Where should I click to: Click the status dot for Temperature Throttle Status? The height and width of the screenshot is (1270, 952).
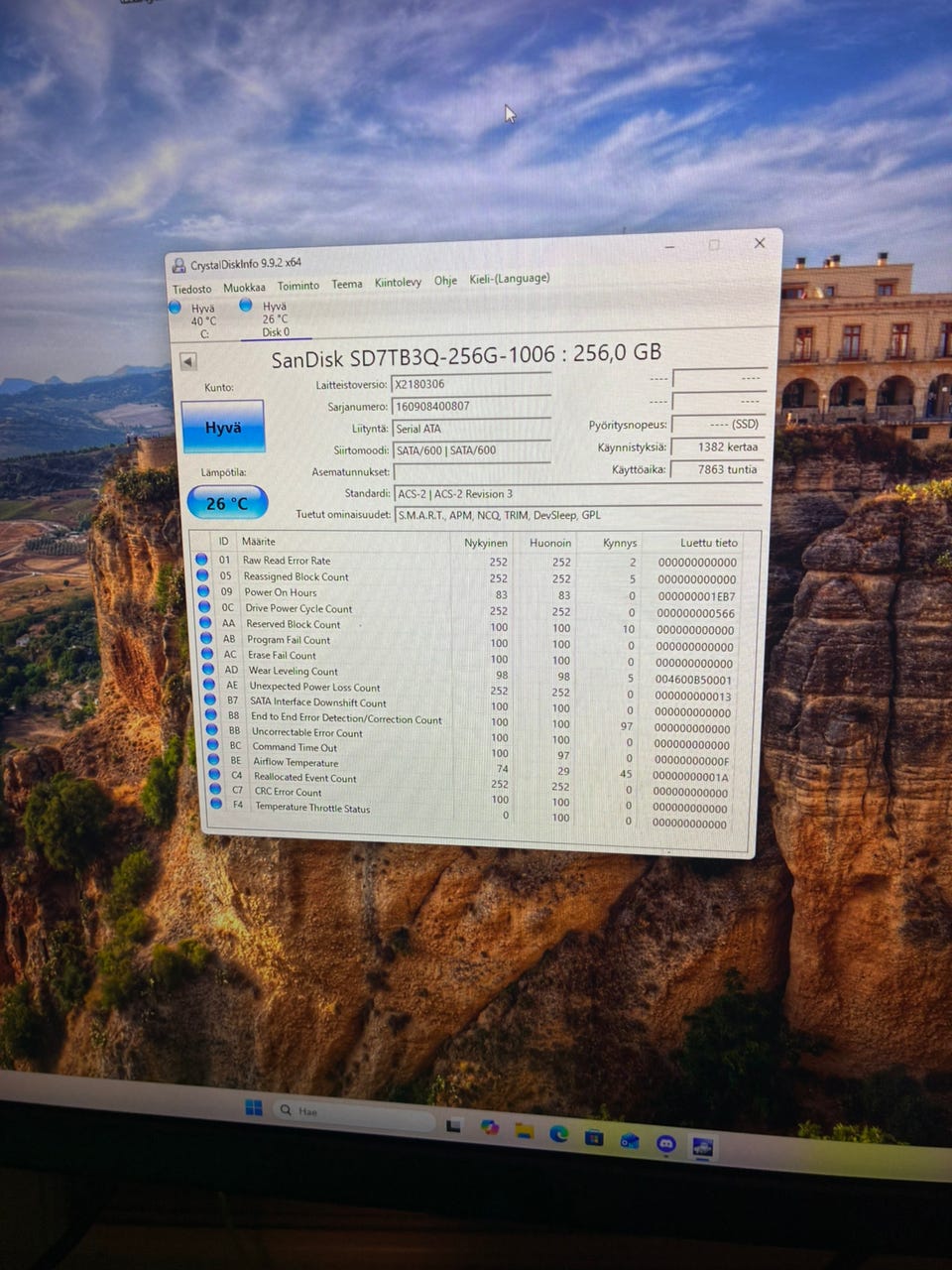217,804
